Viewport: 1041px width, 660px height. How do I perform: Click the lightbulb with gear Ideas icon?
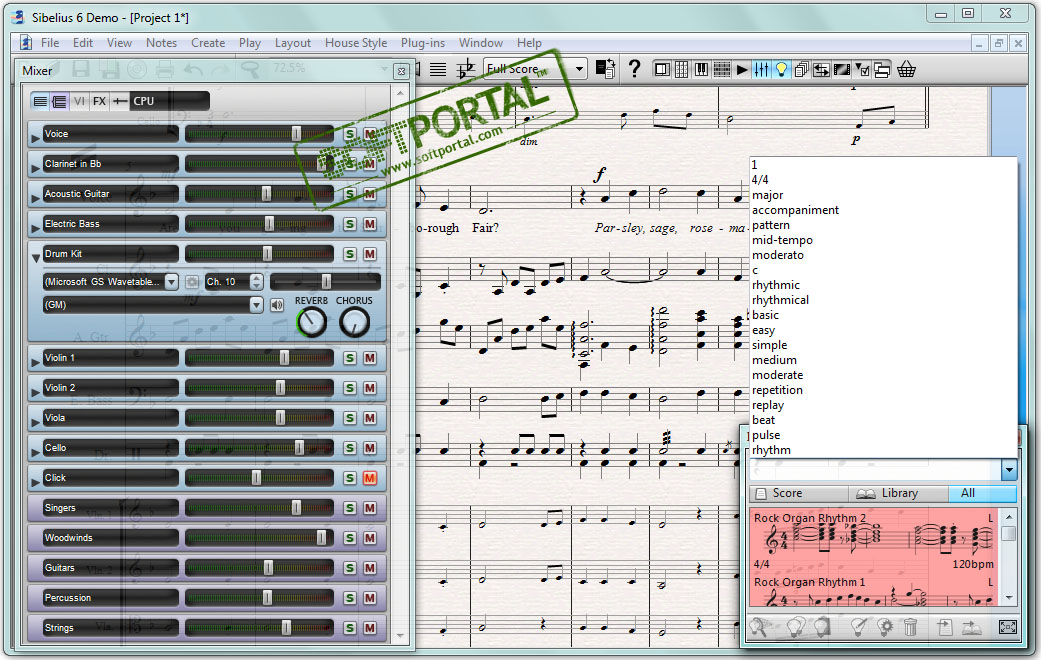point(884,626)
